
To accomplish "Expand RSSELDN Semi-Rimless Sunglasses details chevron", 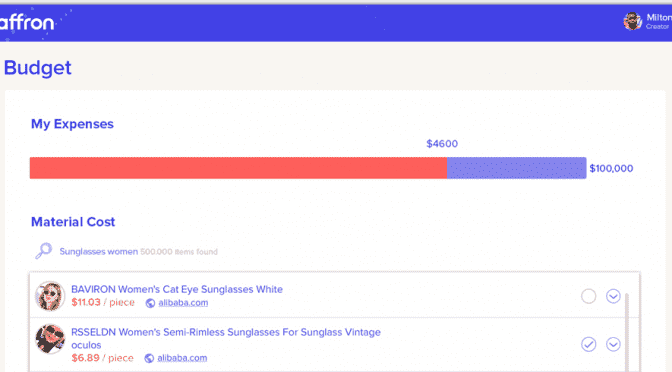I will point(613,344).
